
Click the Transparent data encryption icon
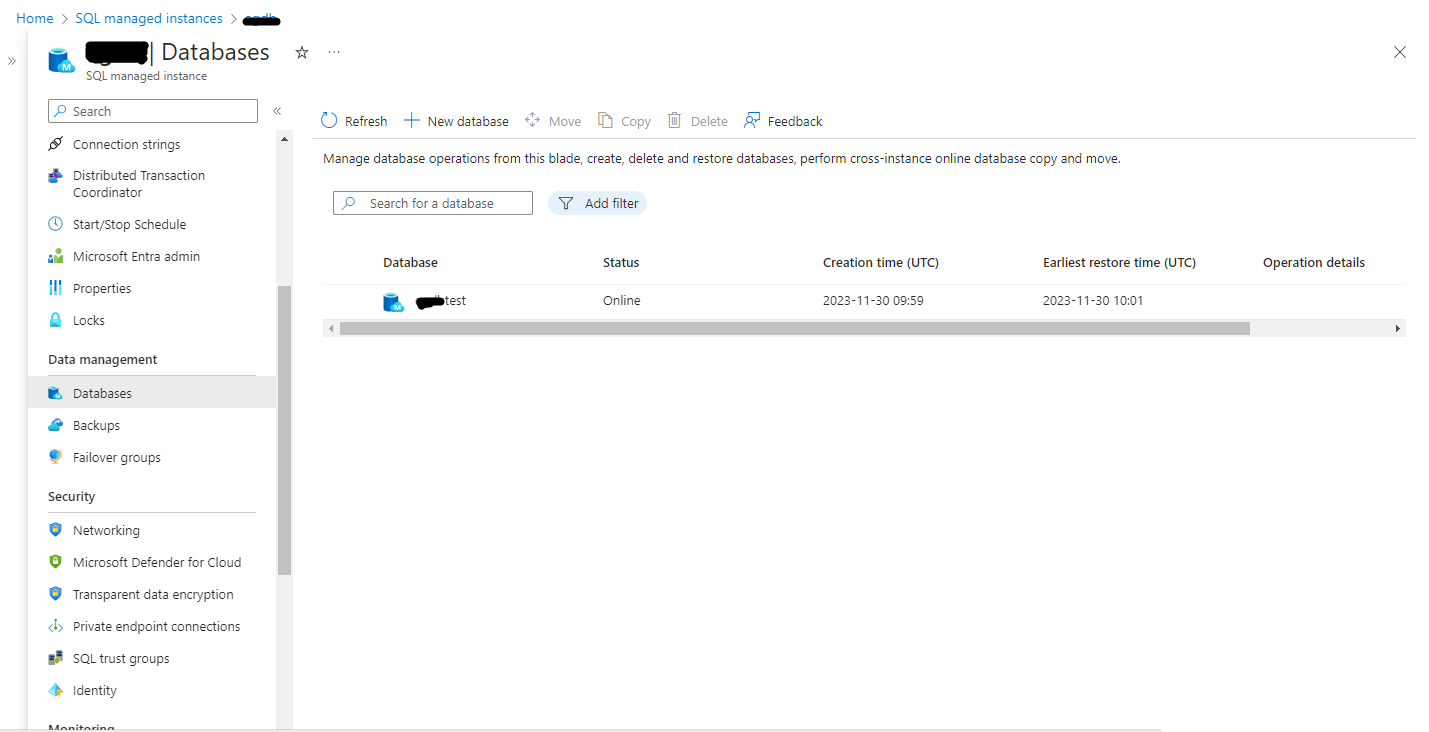(56, 594)
